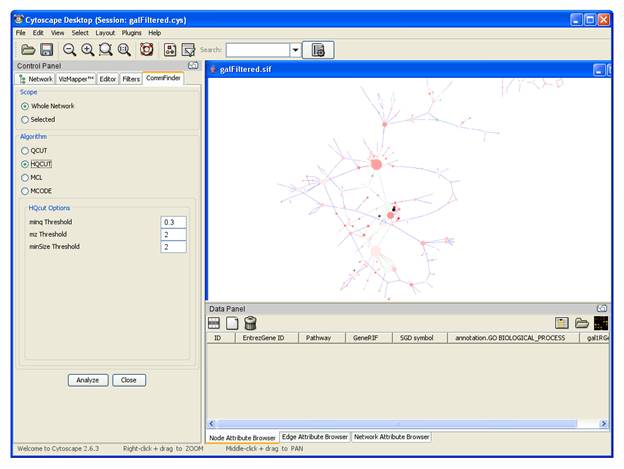Minimize the galFiltered.sif network window
624x469 pixels.
[599, 70]
